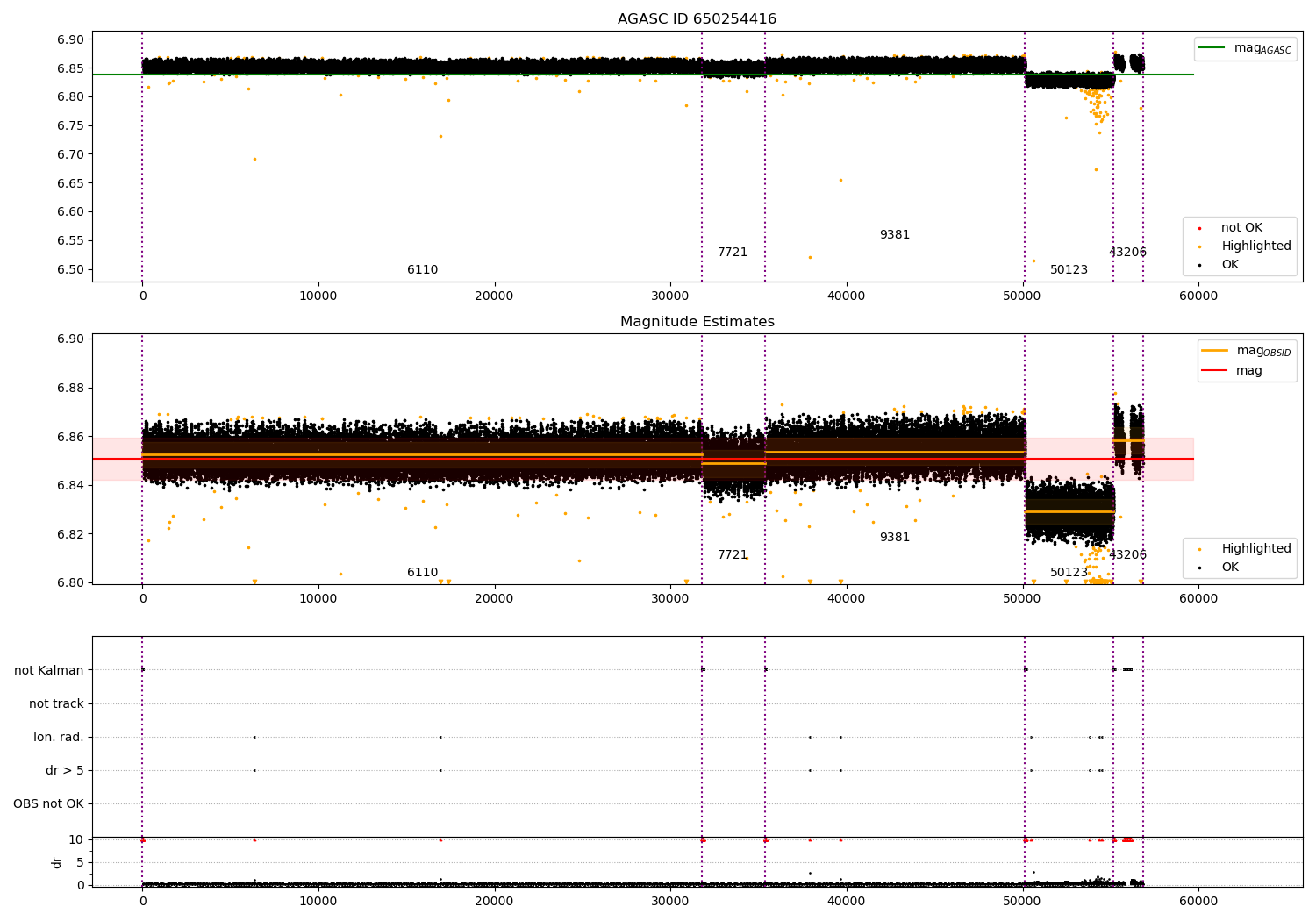
Task: Click the rotated 'dr' axis label
Action: tap(57, 862)
